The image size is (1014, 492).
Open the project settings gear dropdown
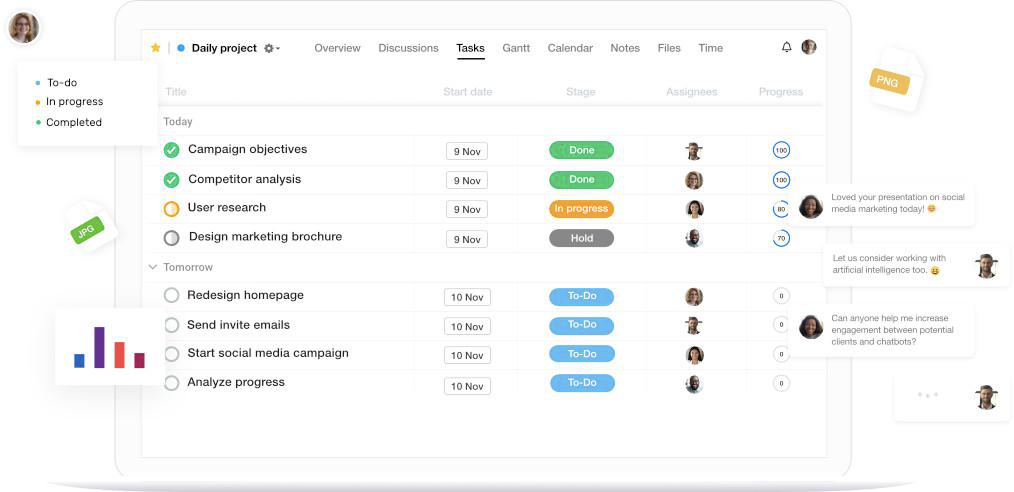pyautogui.click(x=272, y=48)
